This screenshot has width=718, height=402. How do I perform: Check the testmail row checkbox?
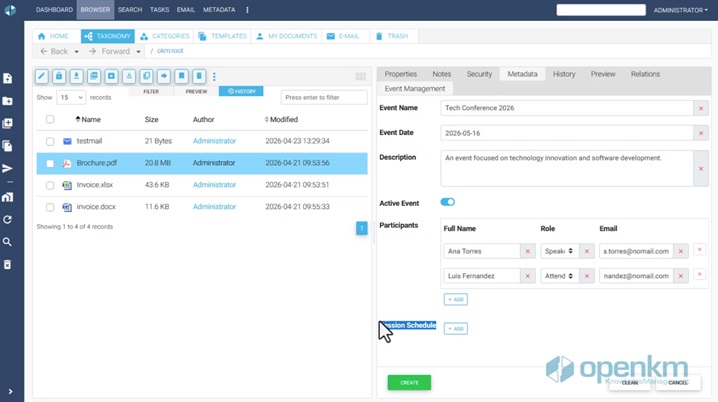50,141
